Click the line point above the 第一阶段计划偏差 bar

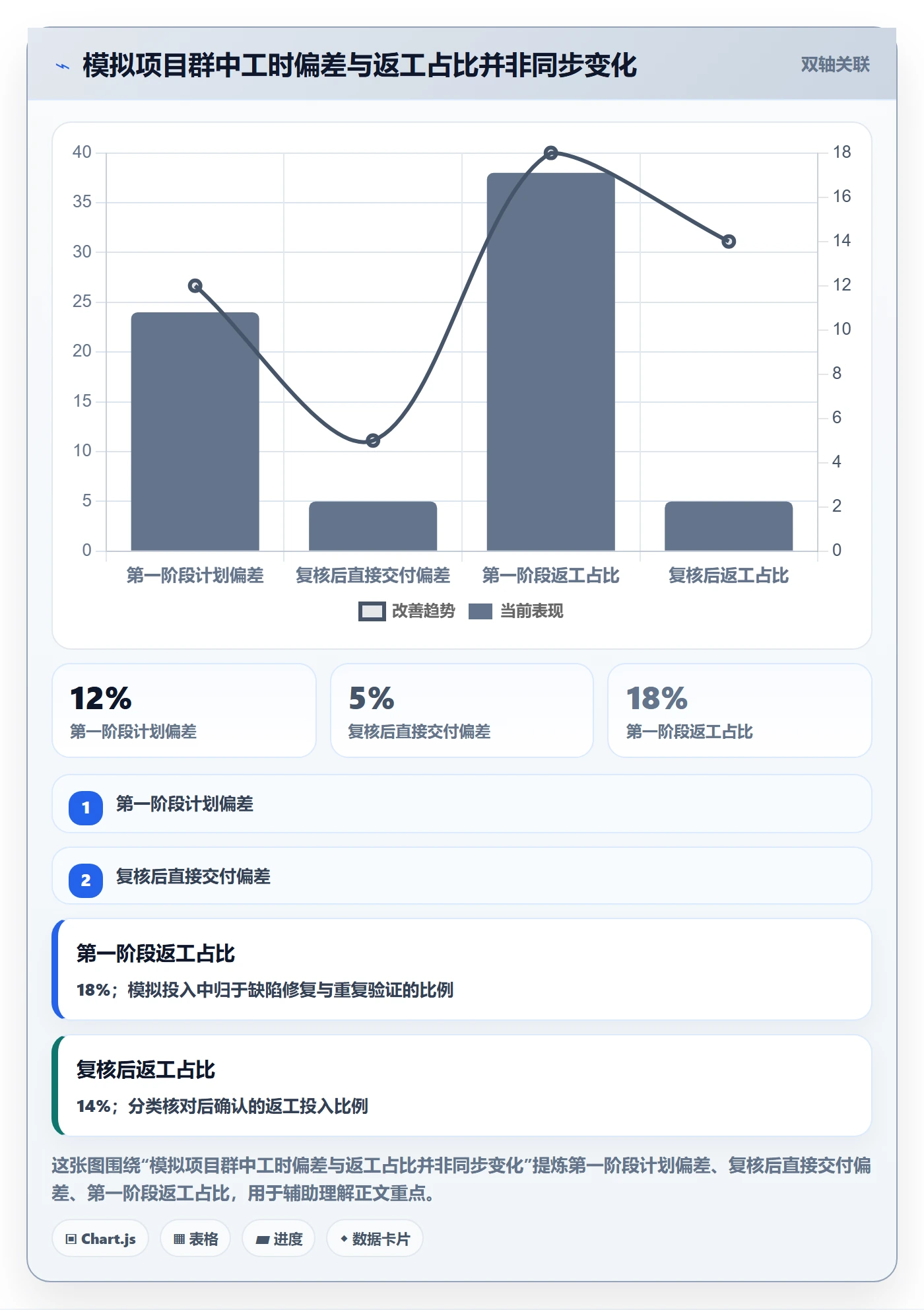(195, 286)
